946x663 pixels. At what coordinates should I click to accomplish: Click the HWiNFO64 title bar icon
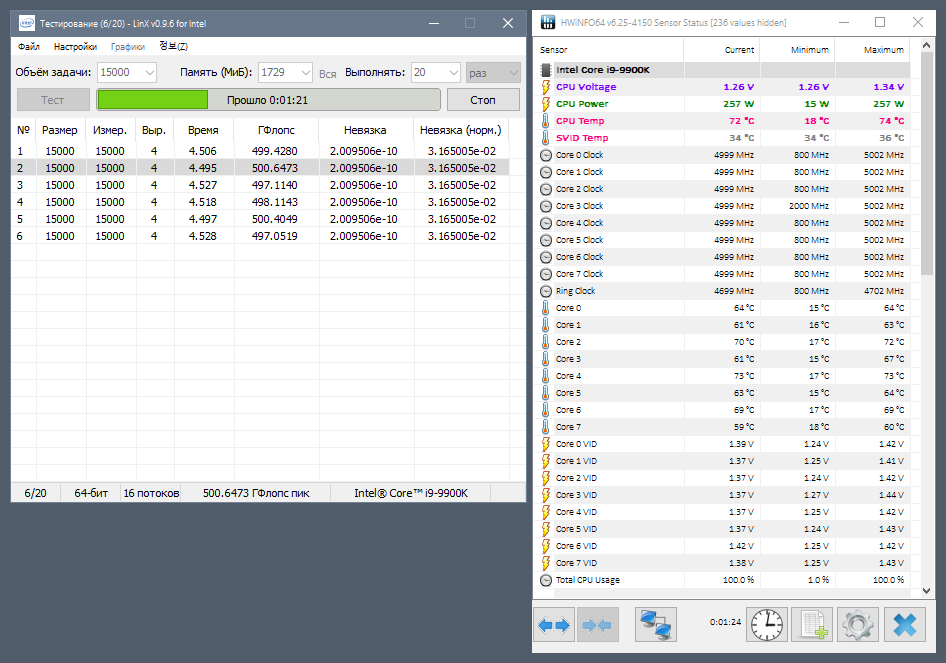(x=547, y=23)
